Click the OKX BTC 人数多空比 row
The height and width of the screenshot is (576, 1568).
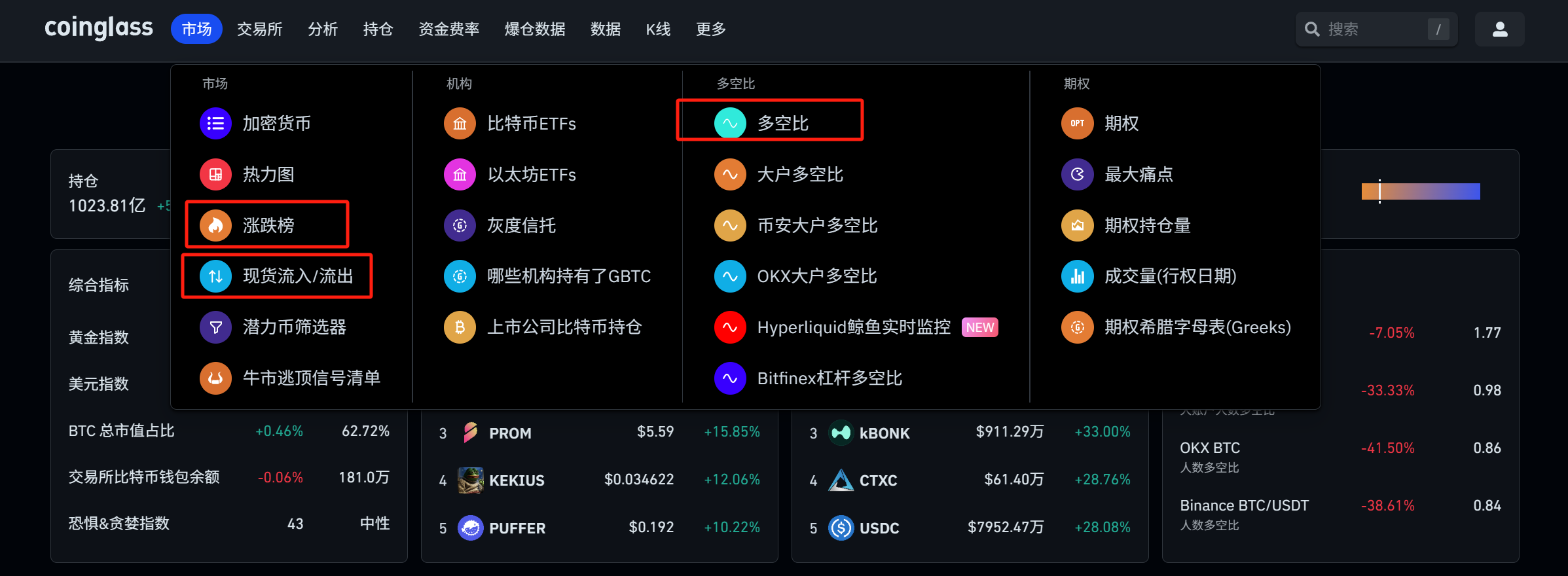tap(1340, 456)
